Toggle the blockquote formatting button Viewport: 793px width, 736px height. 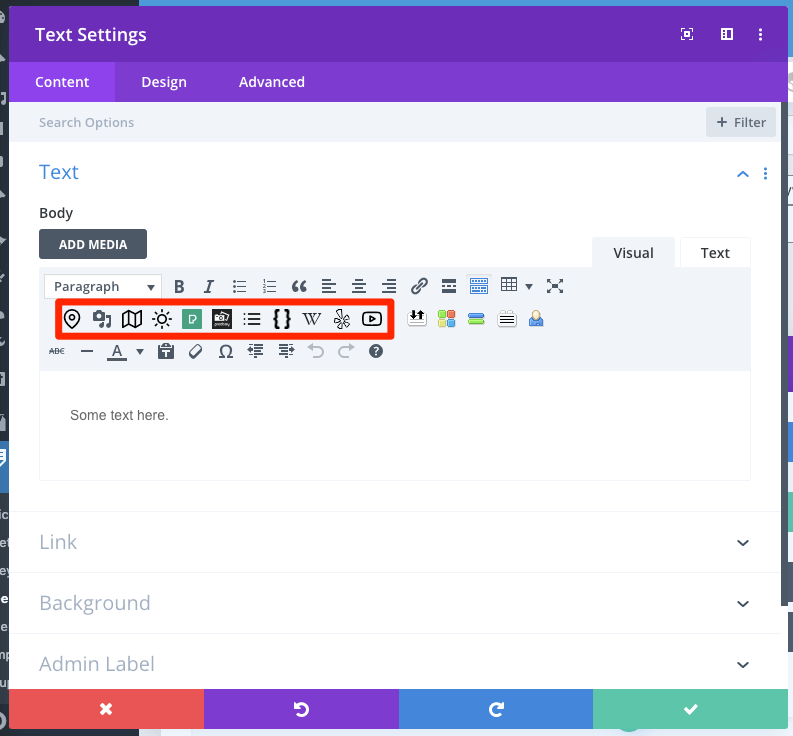[299, 286]
